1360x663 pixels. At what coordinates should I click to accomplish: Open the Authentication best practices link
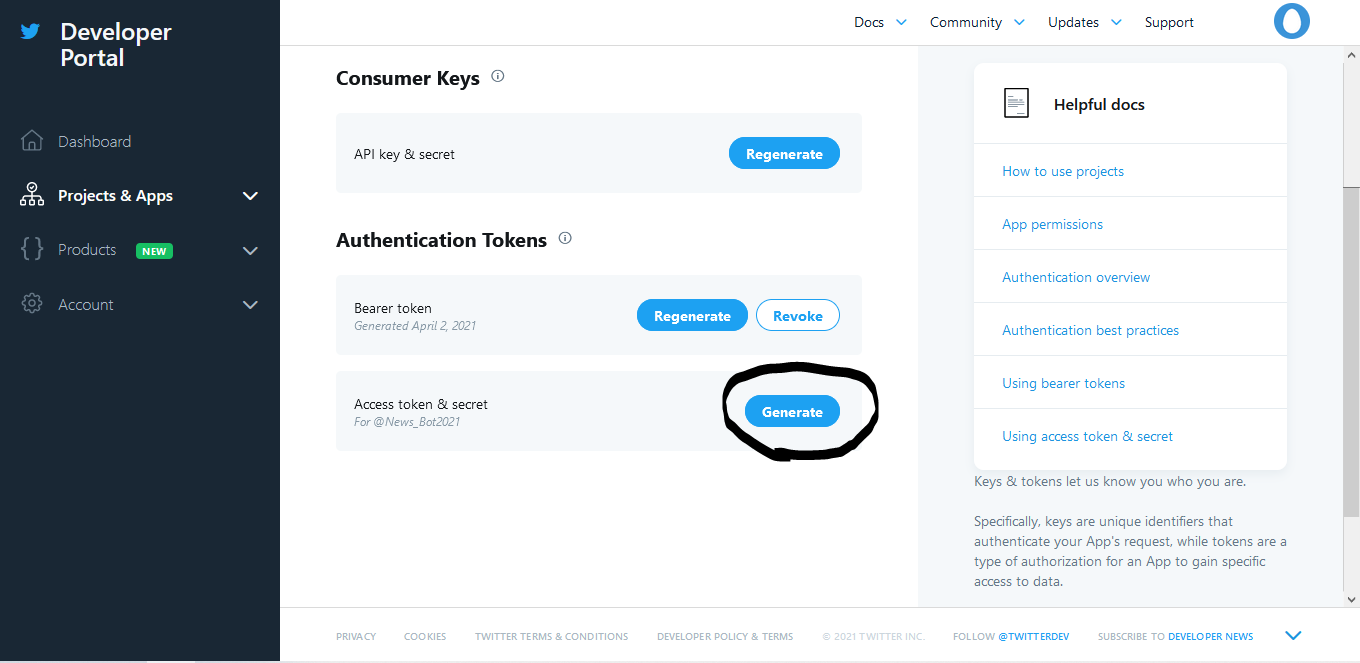coord(1090,330)
